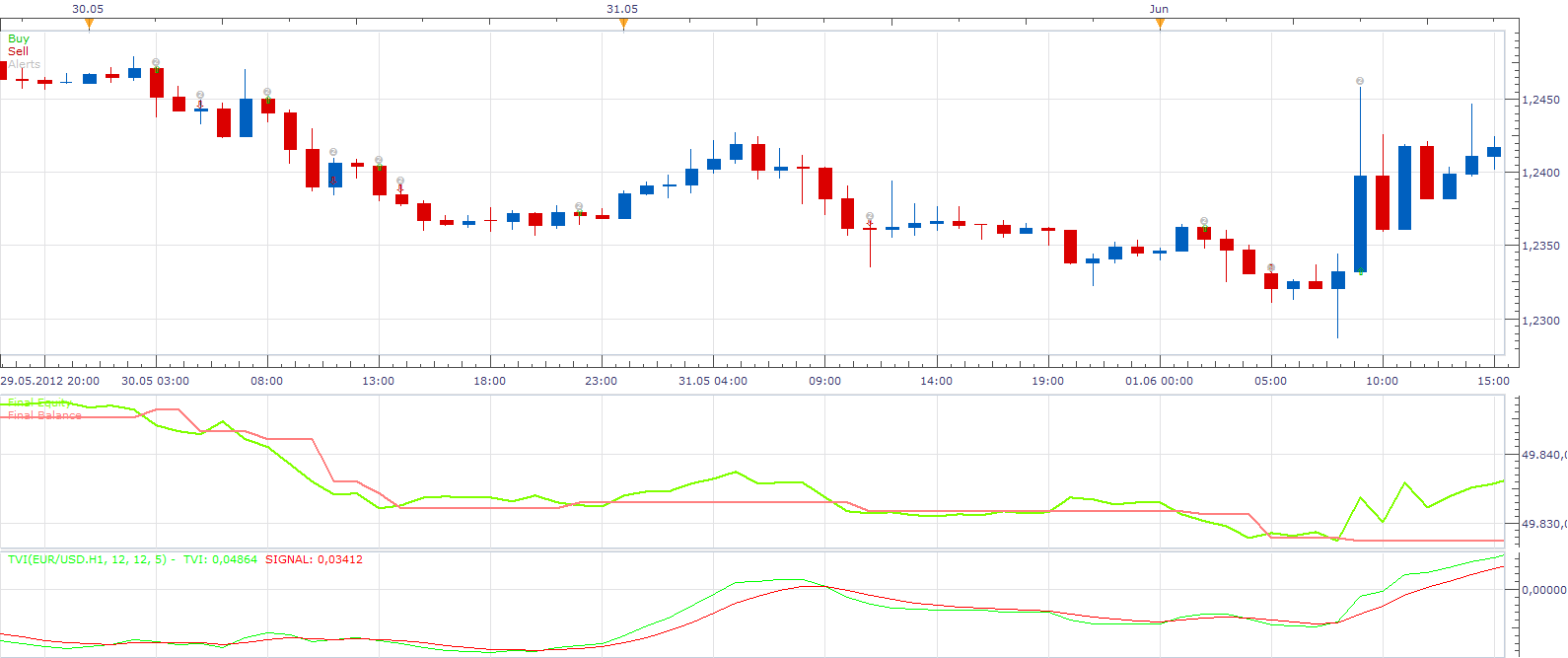The height and width of the screenshot is (658, 1568).
Task: Click the green order marker below the tall blue candle
Action: (1361, 271)
